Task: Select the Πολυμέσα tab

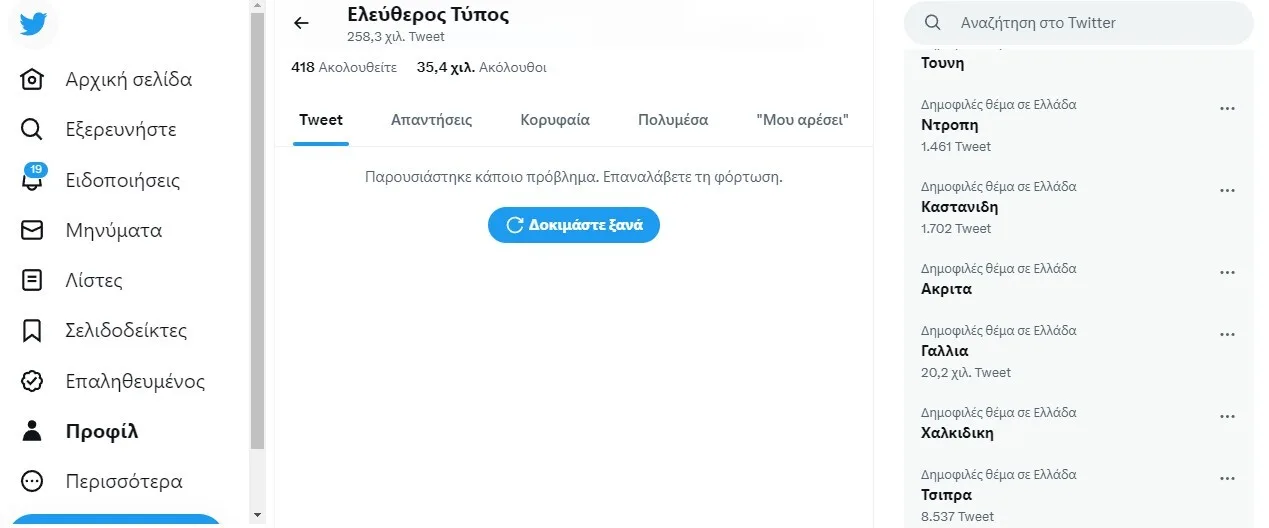Action: click(673, 120)
